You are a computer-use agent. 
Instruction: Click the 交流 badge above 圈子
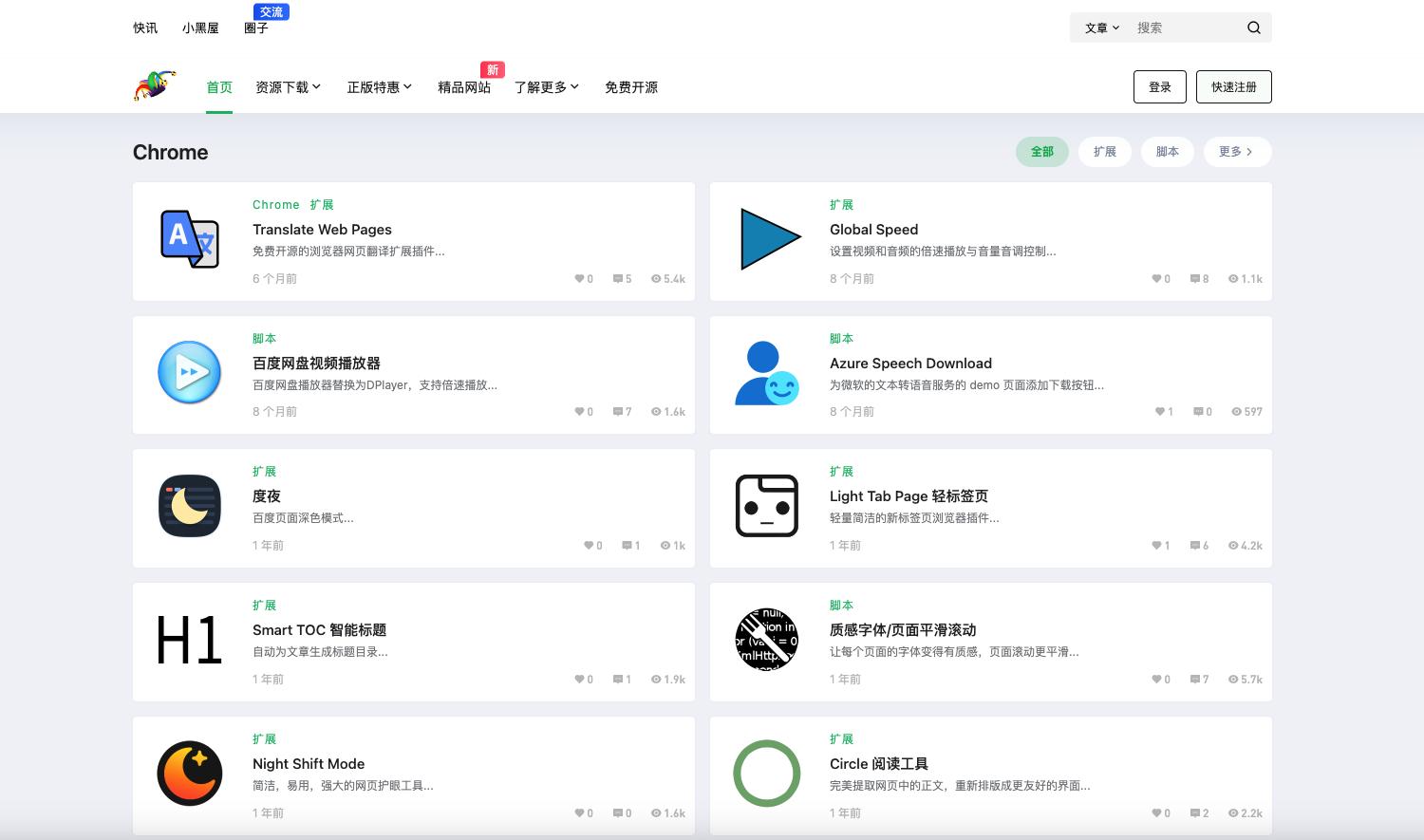[x=272, y=11]
